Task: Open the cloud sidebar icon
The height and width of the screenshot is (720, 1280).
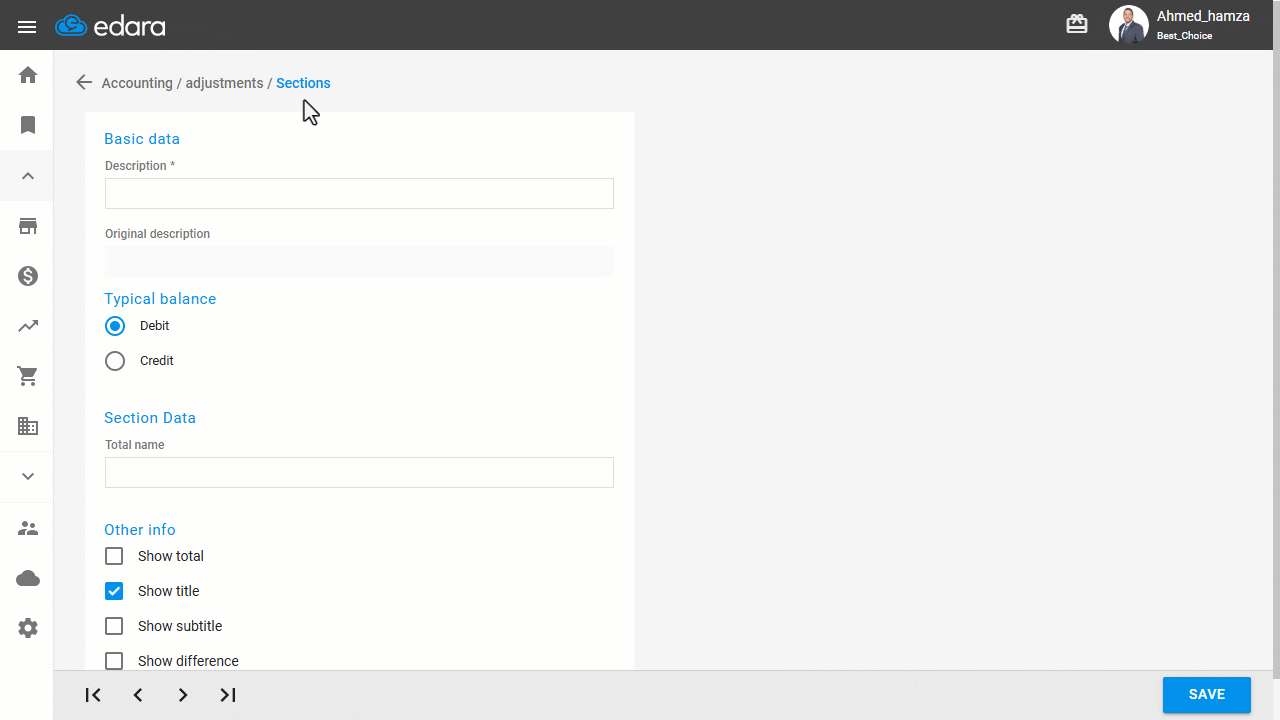Action: (x=28, y=578)
